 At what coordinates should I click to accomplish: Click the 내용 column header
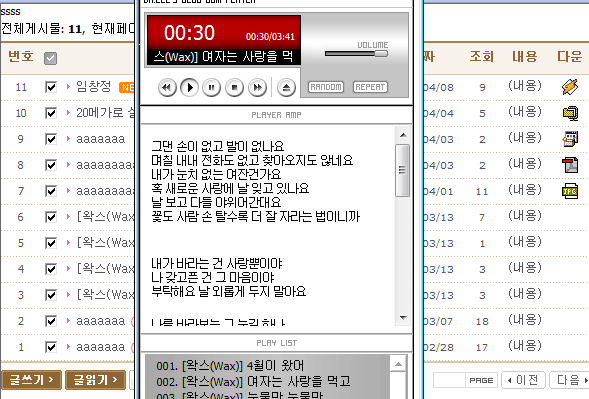coord(525,57)
